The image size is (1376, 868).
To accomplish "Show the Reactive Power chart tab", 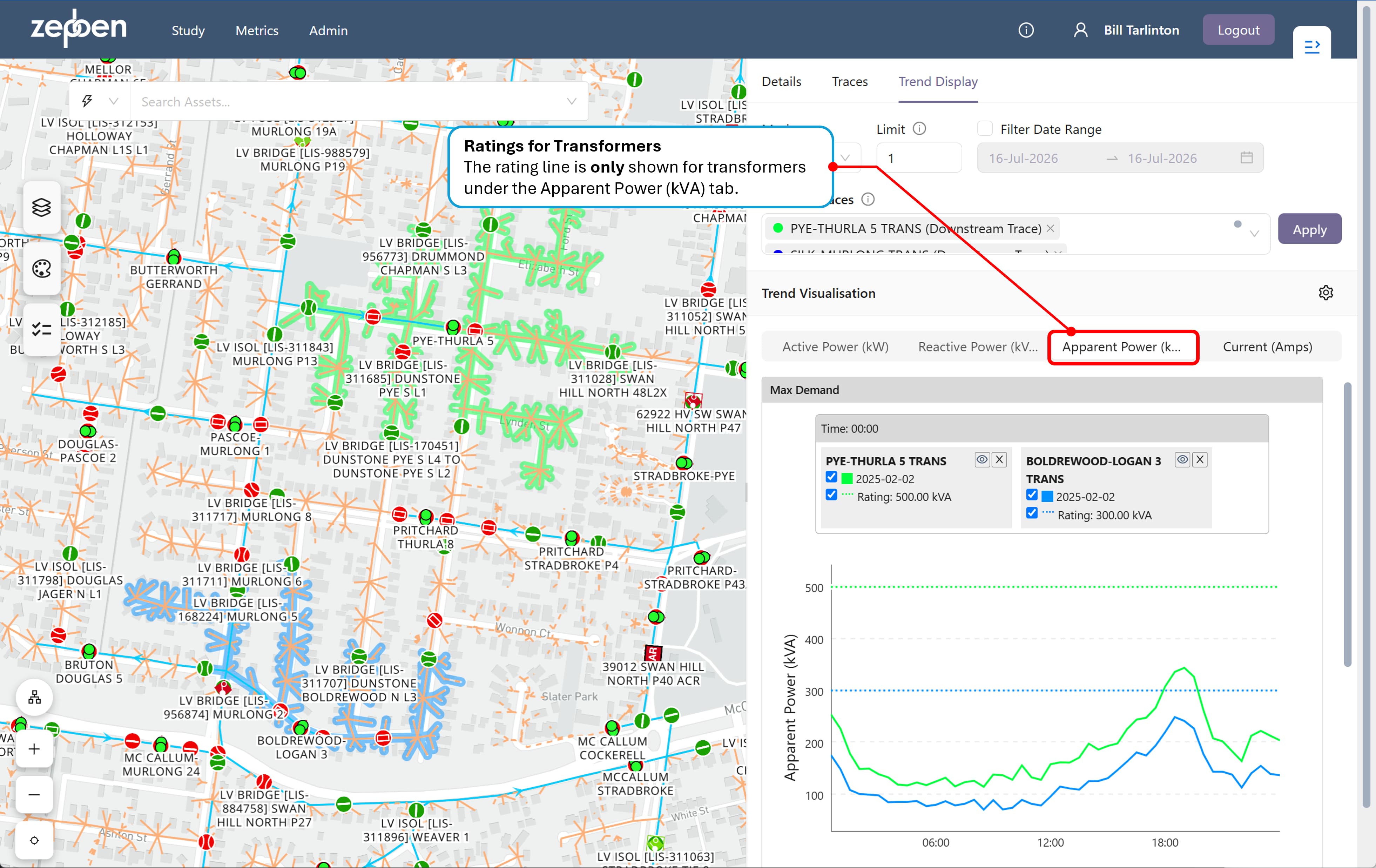I will pos(978,347).
